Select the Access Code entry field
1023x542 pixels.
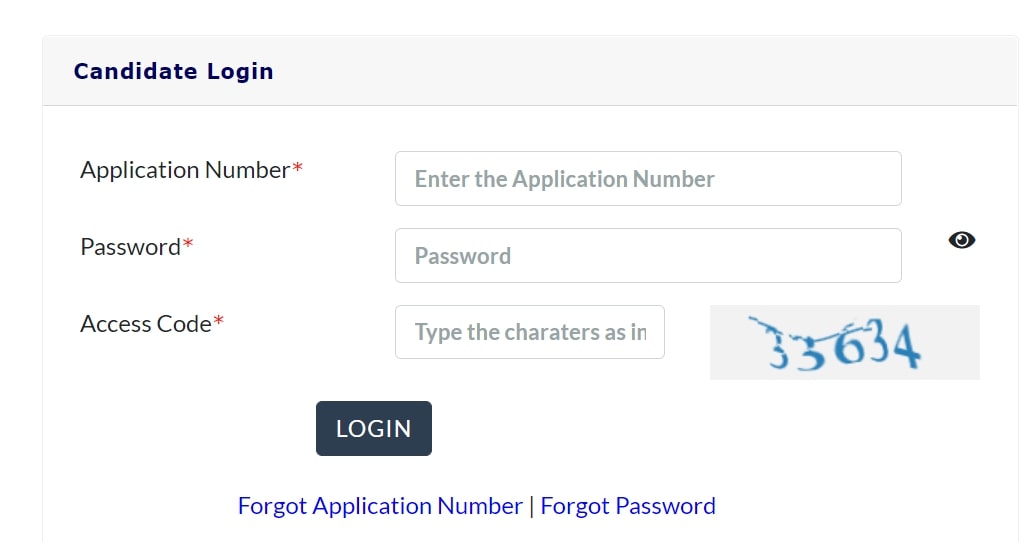click(x=530, y=332)
